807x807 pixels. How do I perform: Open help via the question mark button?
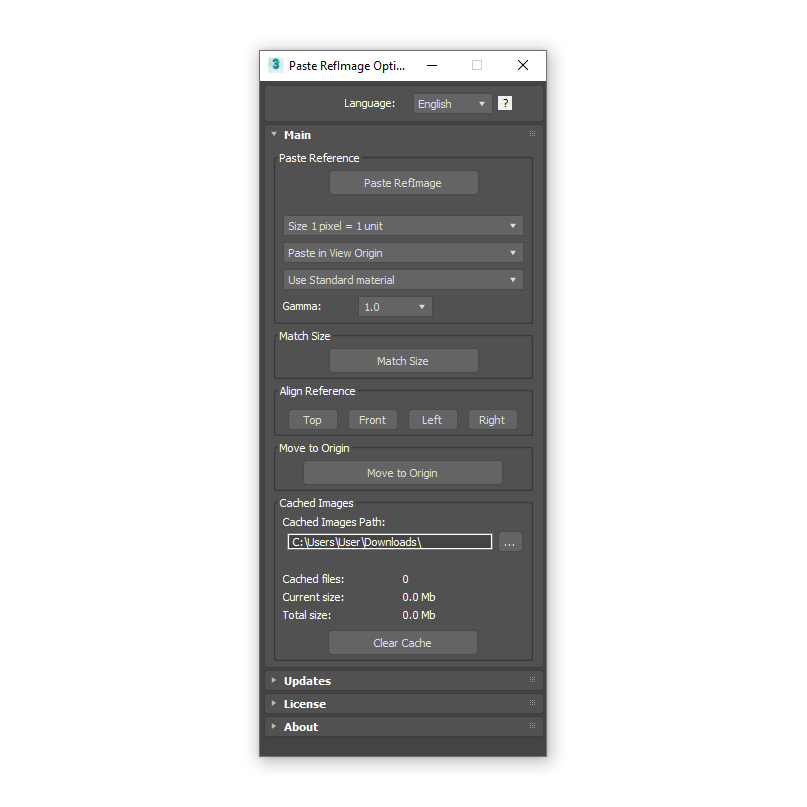505,103
